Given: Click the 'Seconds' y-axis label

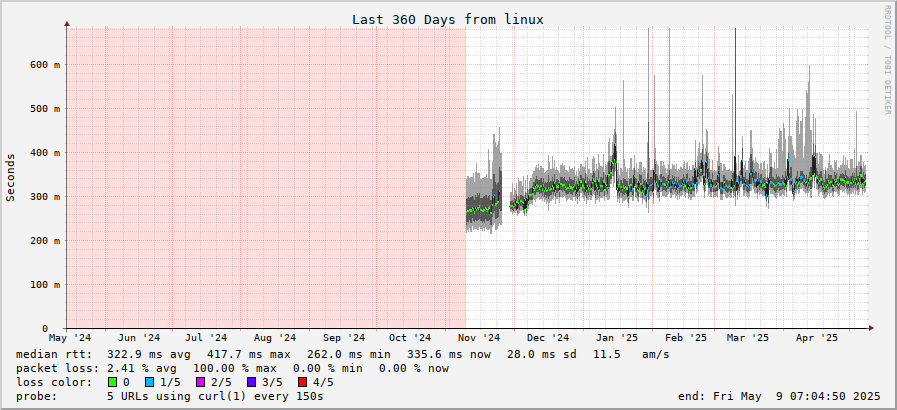Looking at the screenshot, I should [10, 177].
